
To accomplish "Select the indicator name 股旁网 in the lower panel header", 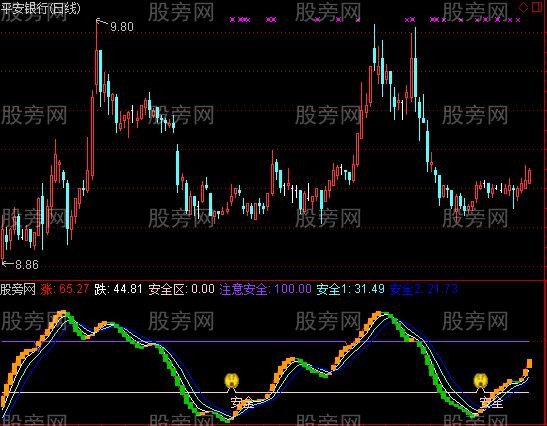I will [x=18, y=289].
